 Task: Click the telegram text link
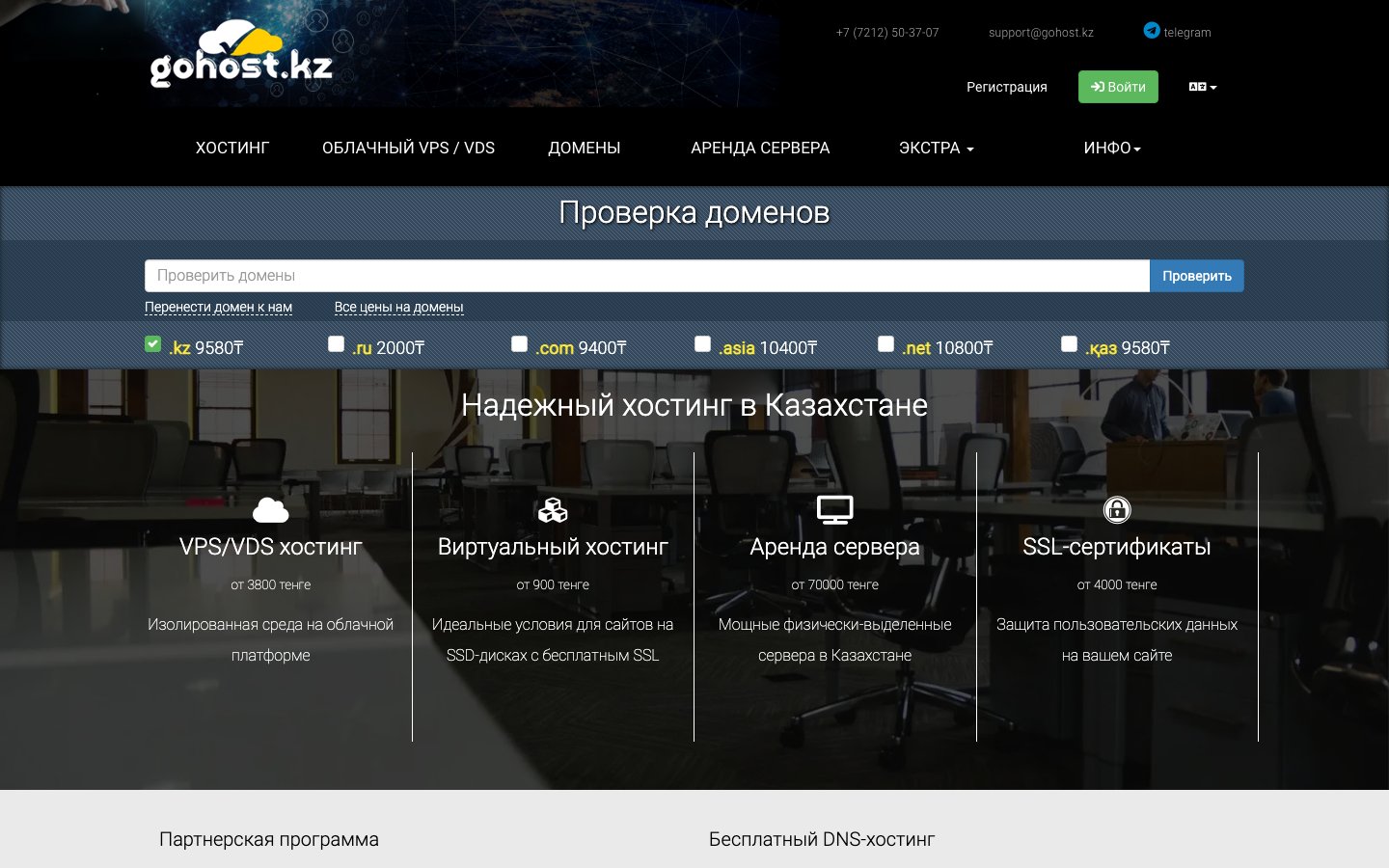tap(1187, 32)
